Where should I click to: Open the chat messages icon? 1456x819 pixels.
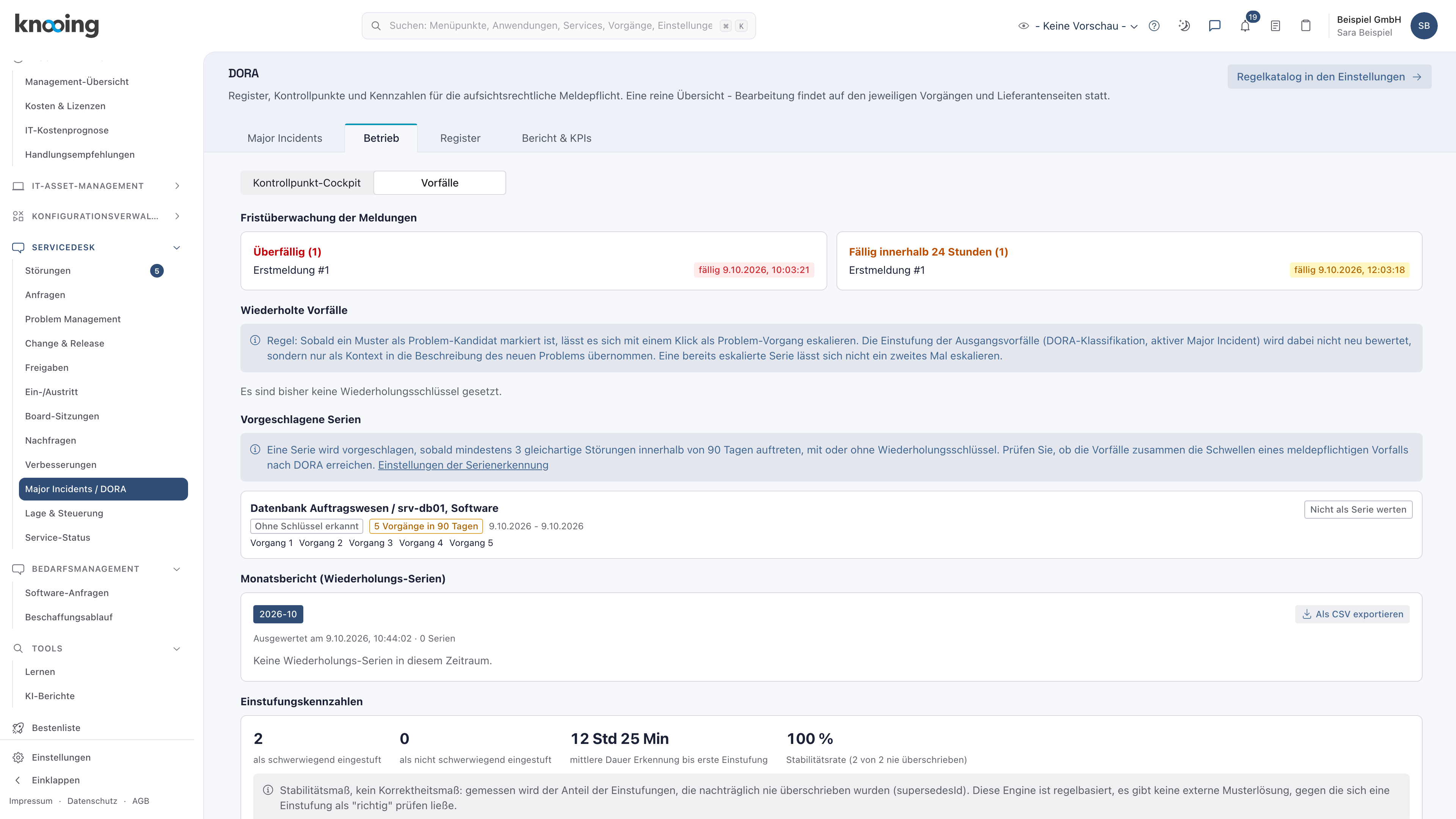1214,26
